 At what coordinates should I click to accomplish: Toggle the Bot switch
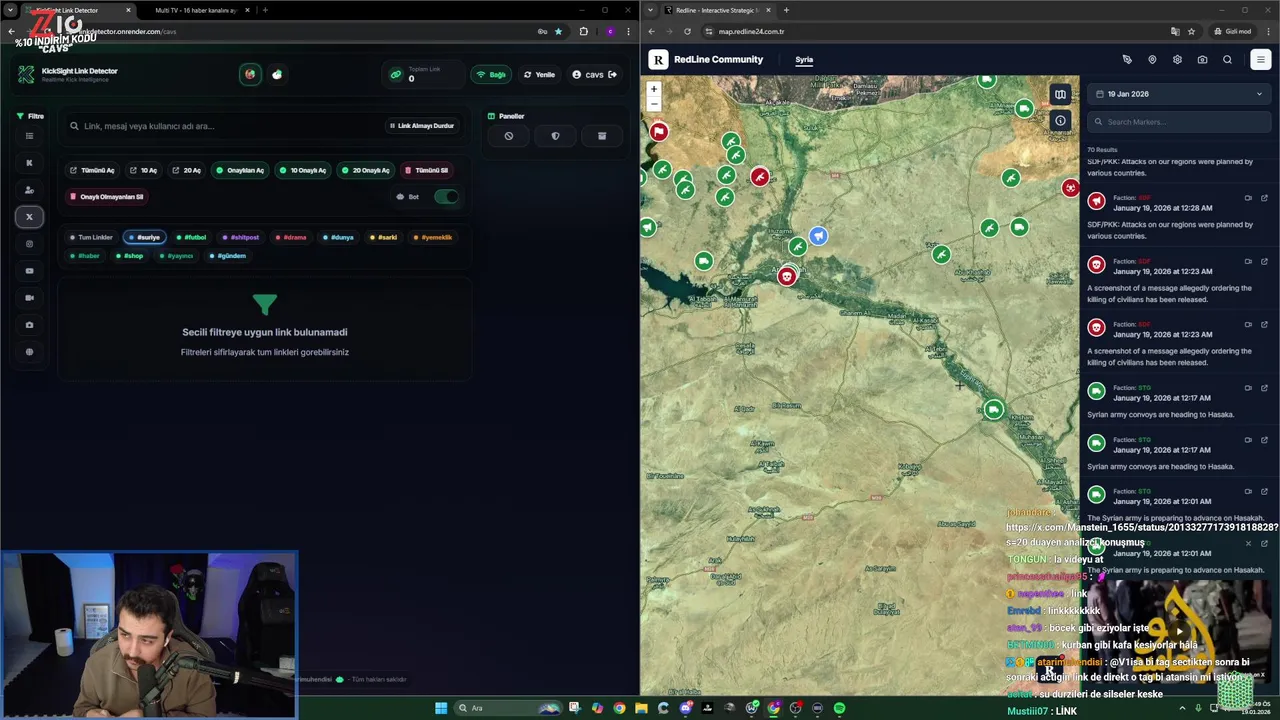[x=446, y=197]
